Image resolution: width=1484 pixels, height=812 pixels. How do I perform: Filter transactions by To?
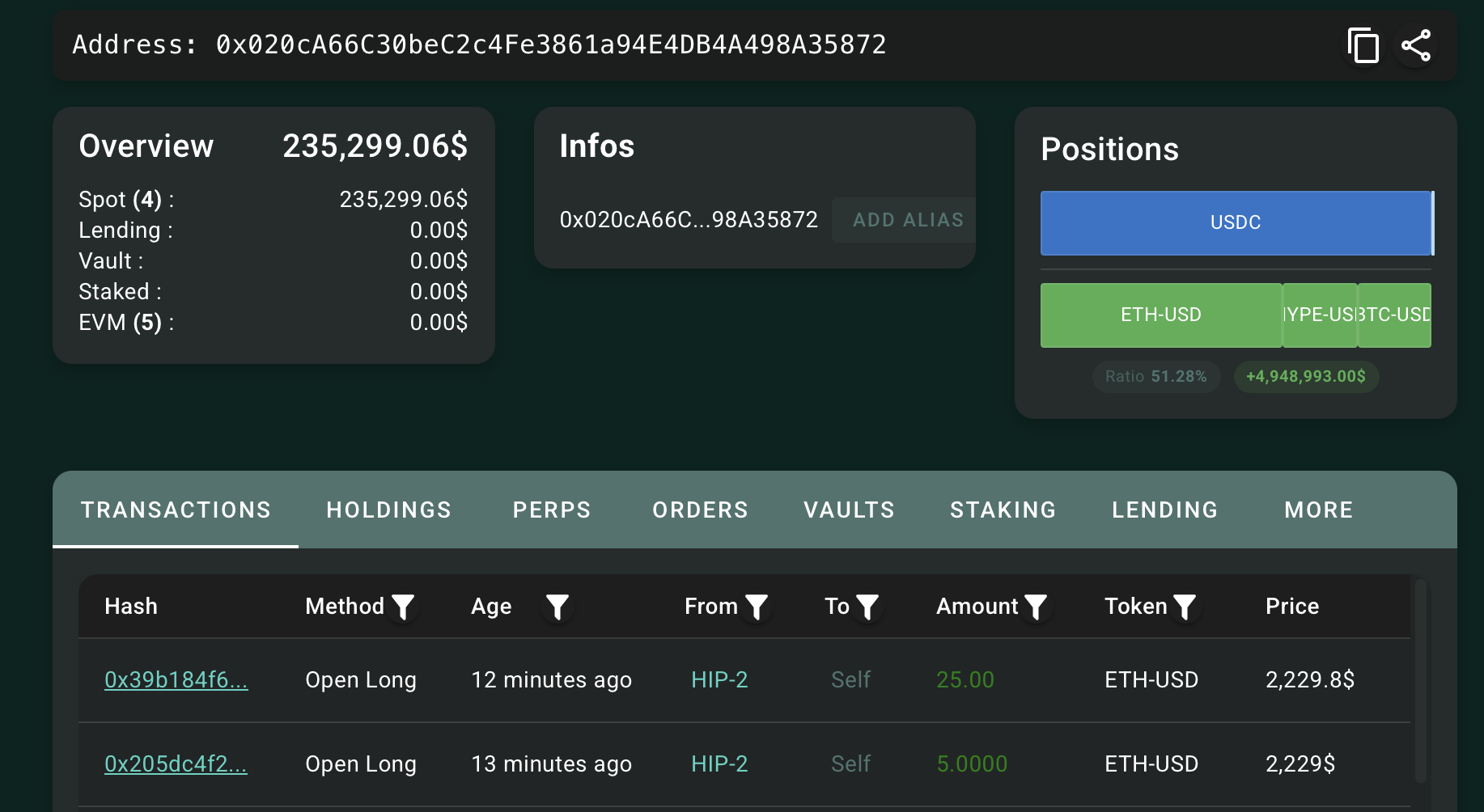click(x=867, y=607)
